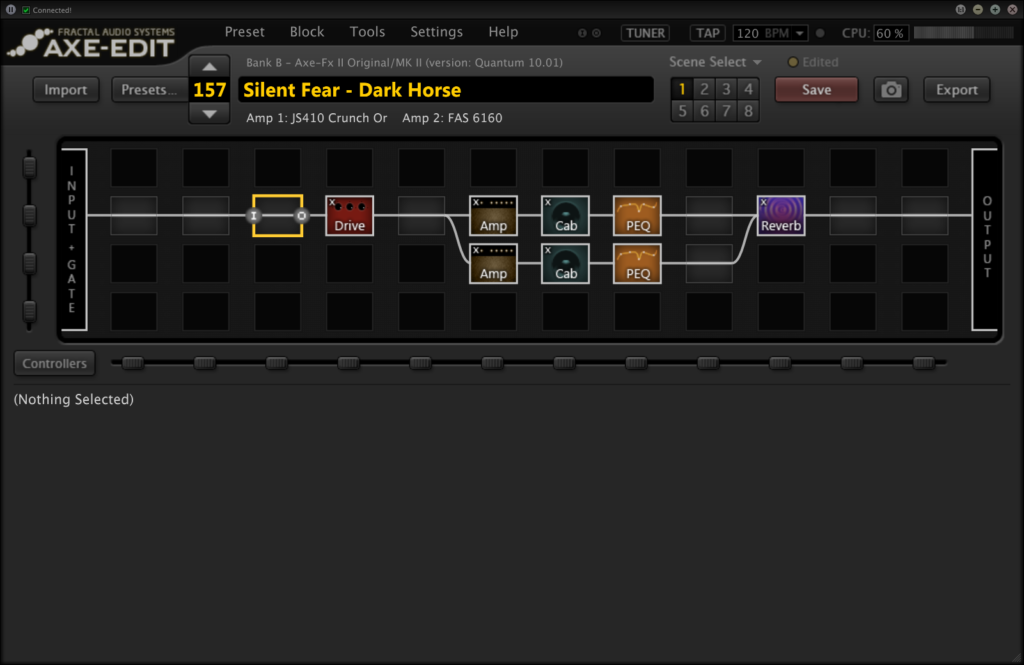This screenshot has width=1024, height=665.
Task: Switch to scene 3
Action: [726, 89]
